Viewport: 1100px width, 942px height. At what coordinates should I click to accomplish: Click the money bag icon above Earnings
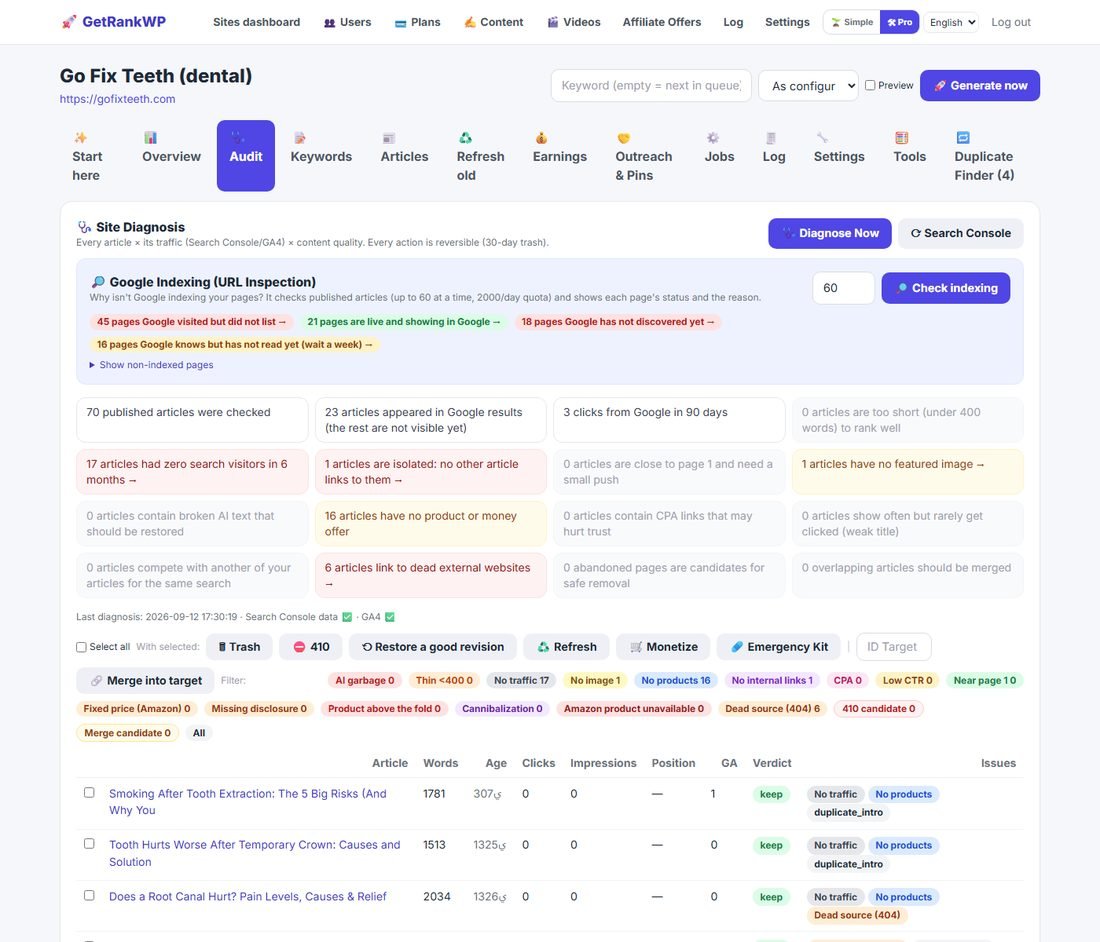541,137
